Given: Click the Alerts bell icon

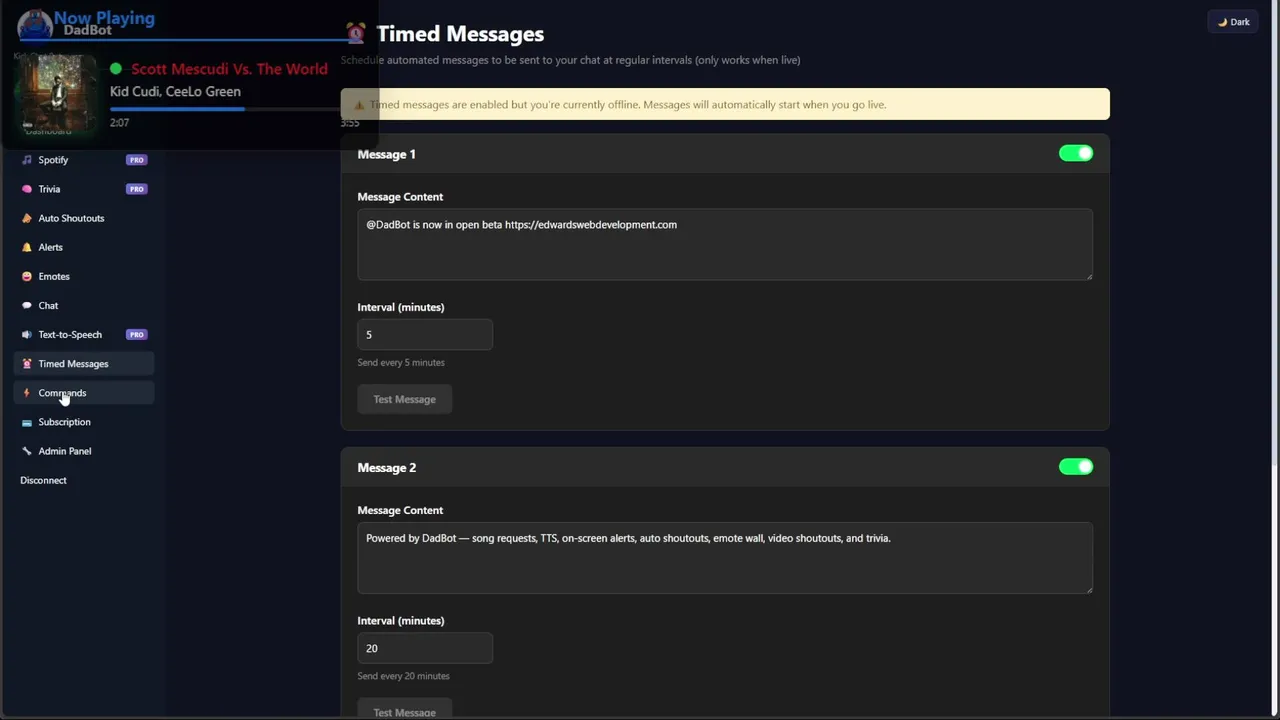Looking at the screenshot, I should tap(27, 247).
